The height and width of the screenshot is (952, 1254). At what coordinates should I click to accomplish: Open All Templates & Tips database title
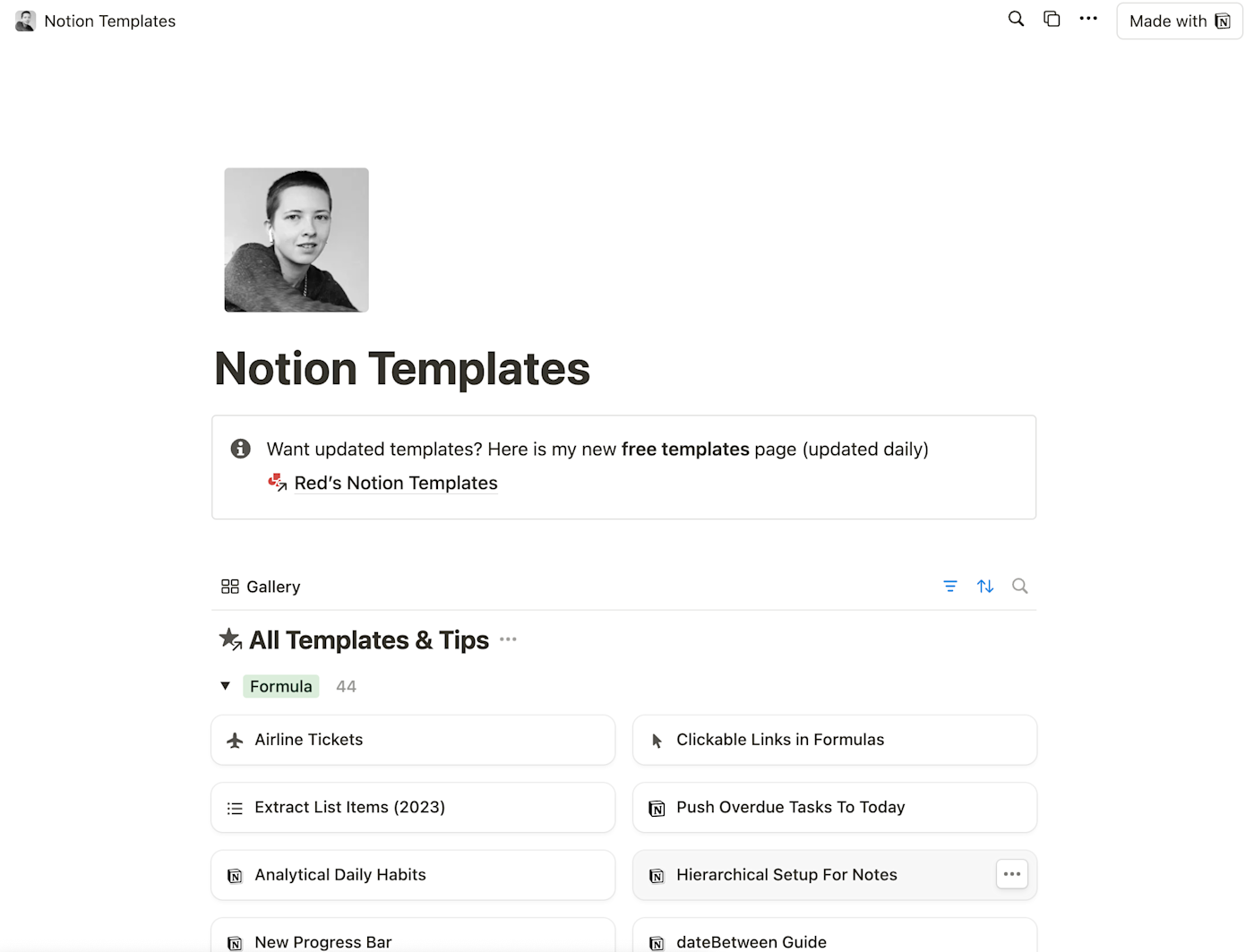(x=369, y=640)
